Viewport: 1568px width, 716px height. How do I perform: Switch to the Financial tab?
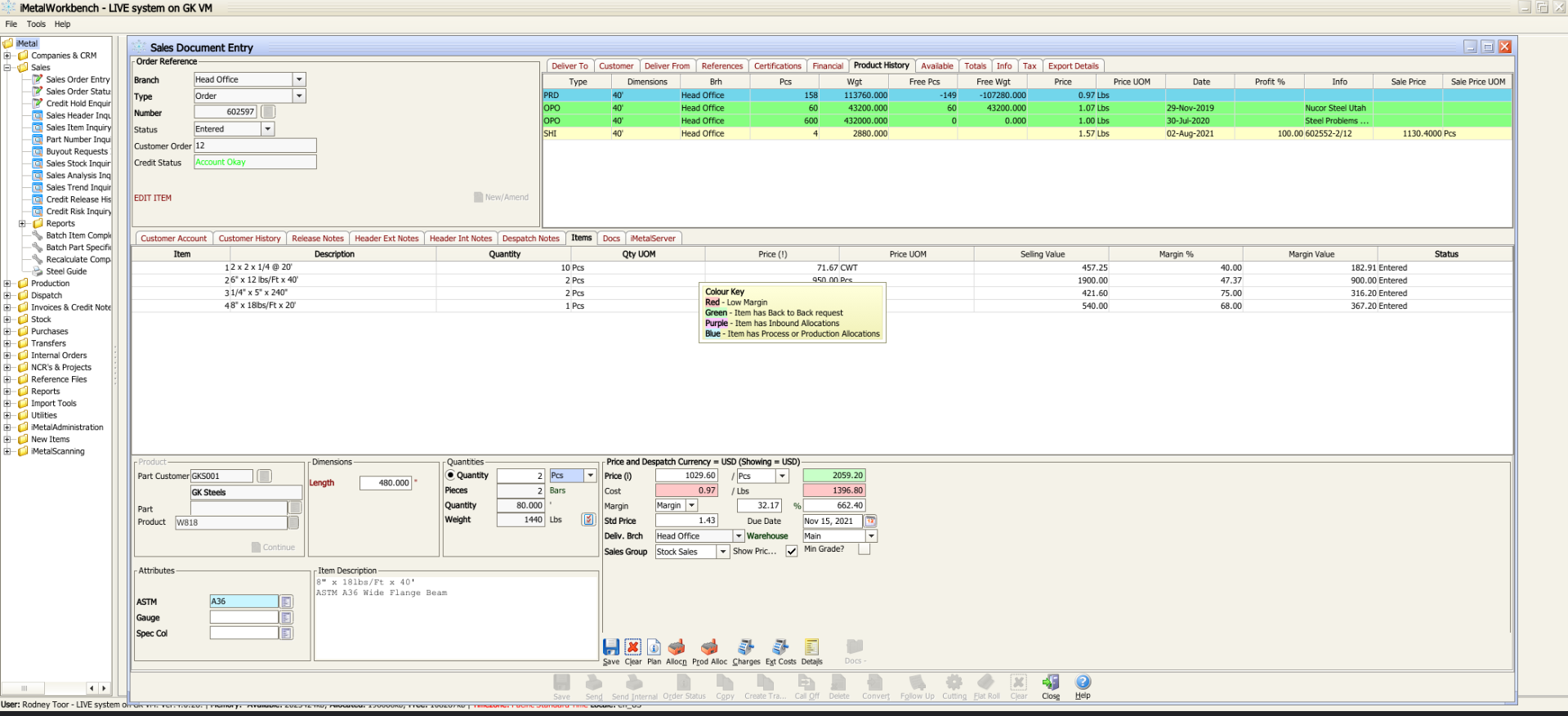tap(828, 66)
